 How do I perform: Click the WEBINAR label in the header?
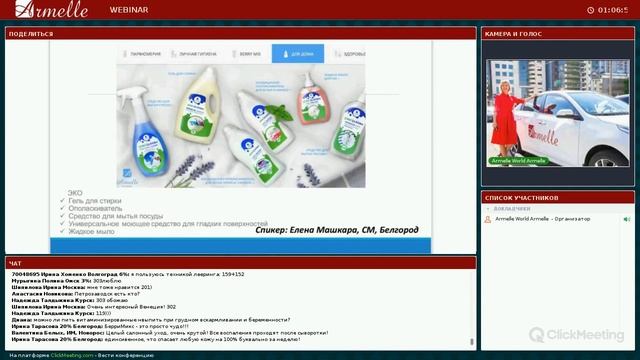[129, 10]
